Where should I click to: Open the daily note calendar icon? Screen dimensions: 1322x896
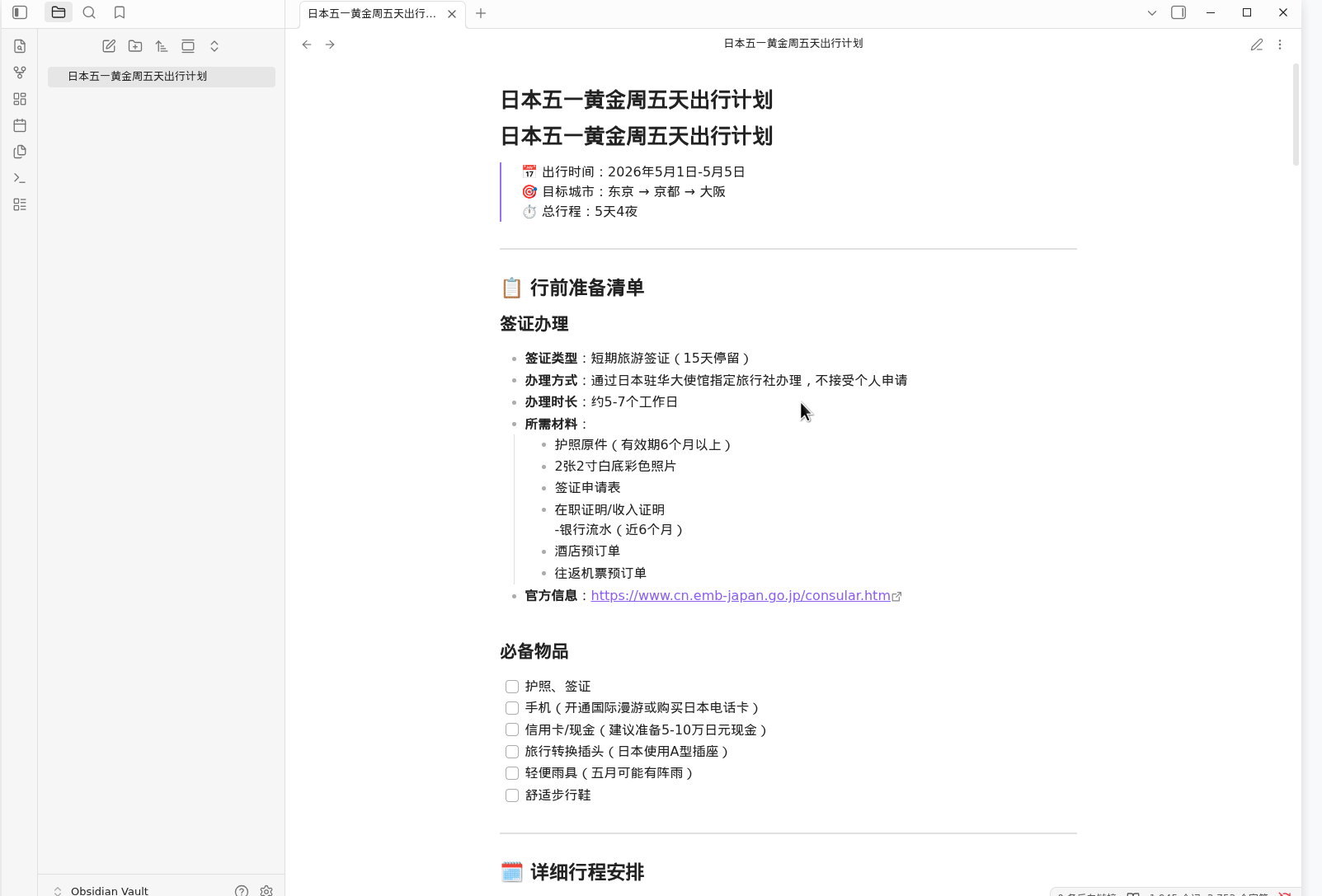coord(19,125)
